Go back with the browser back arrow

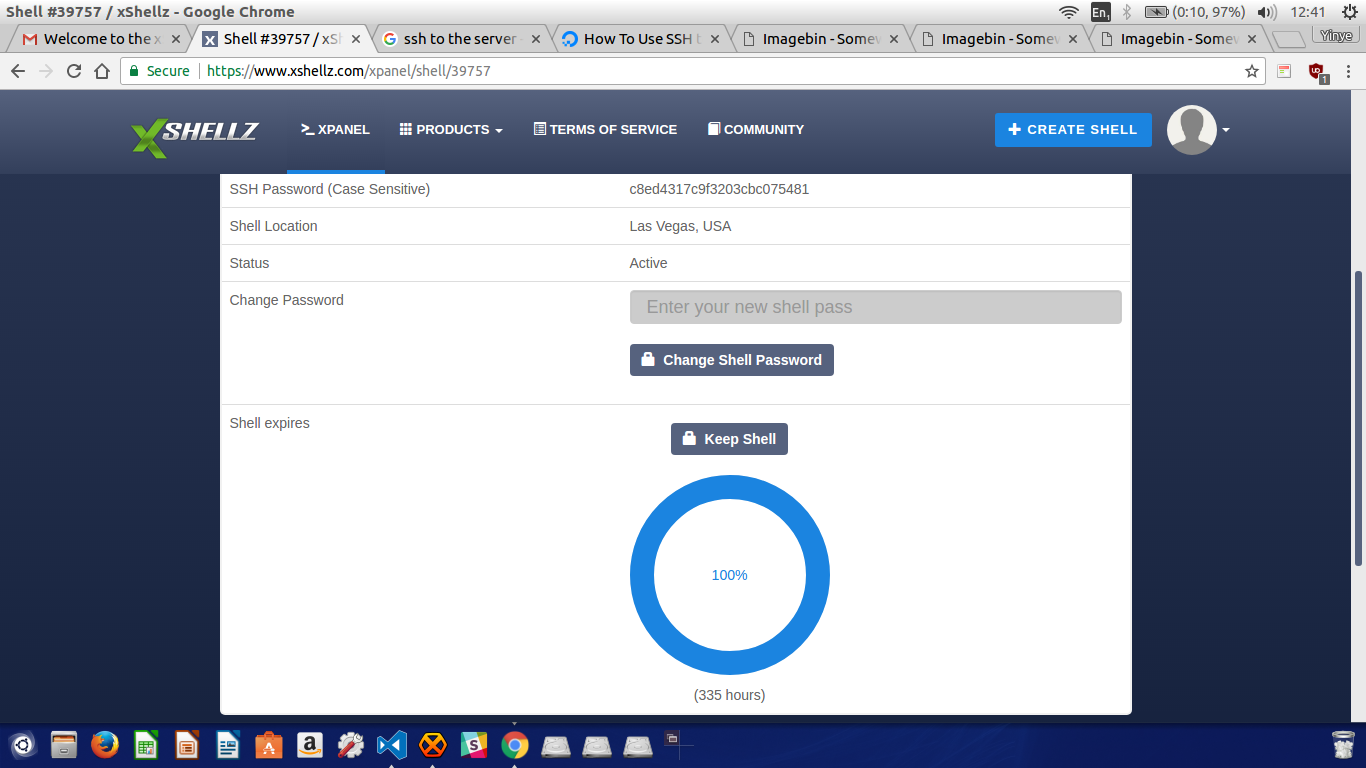(x=18, y=71)
